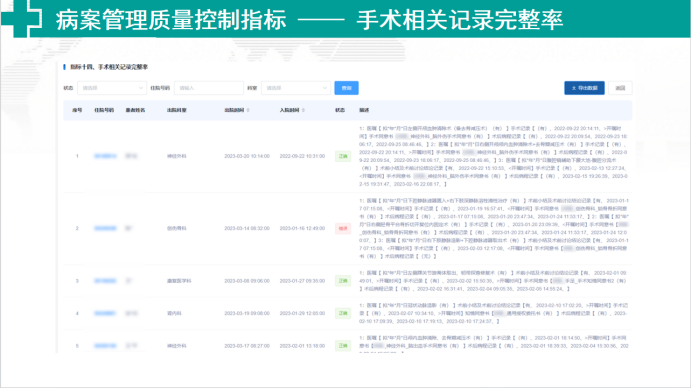Image resolution: width=692 pixels, height=389 pixels.
Task: Click the 序号 column header
Action: point(77,110)
